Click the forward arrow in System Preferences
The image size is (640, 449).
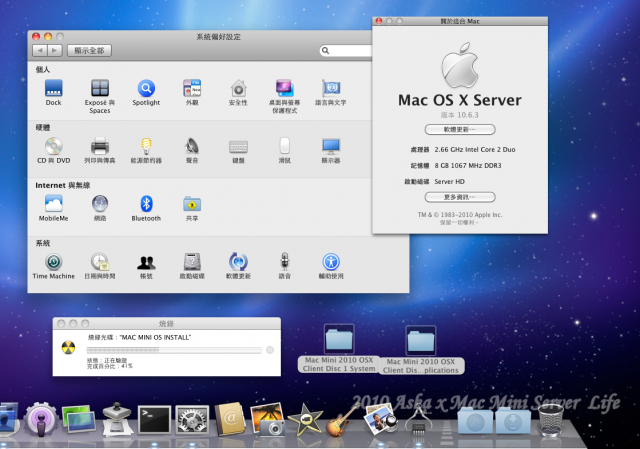pyautogui.click(x=55, y=51)
